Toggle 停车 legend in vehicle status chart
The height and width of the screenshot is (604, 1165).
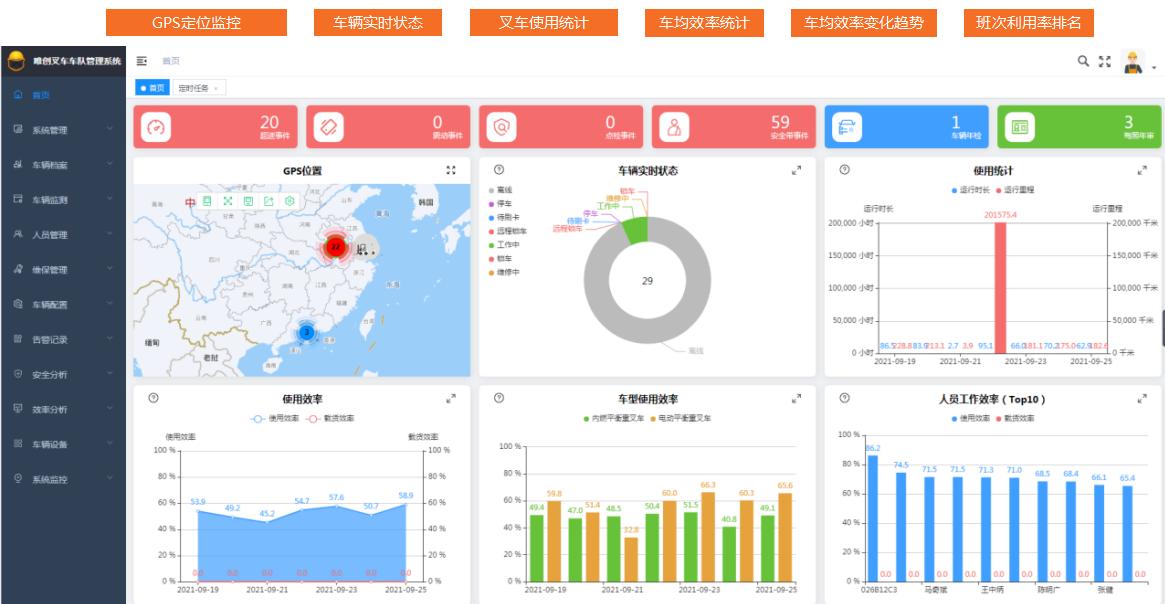500,204
